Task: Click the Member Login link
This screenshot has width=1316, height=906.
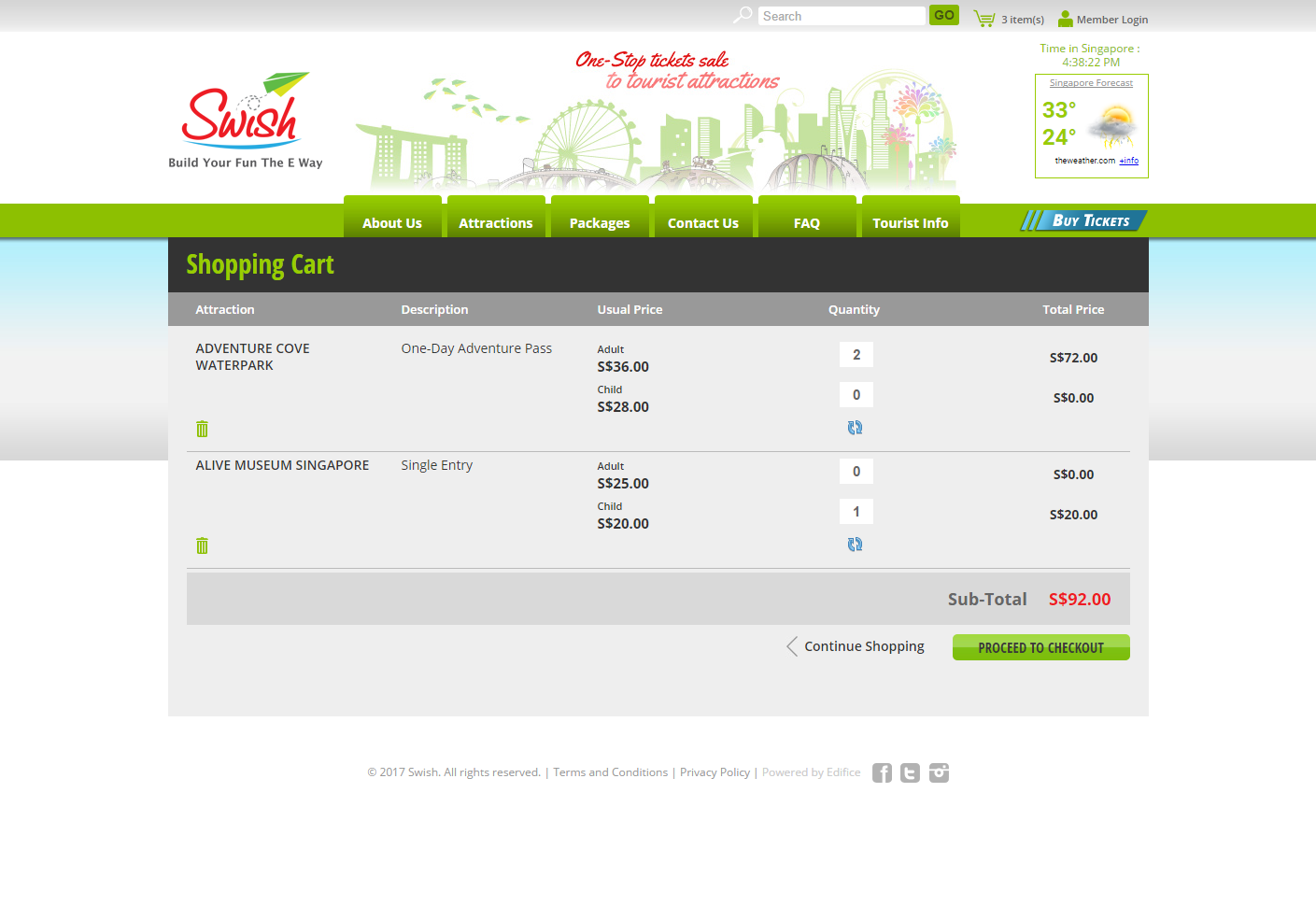Action: [x=1112, y=20]
